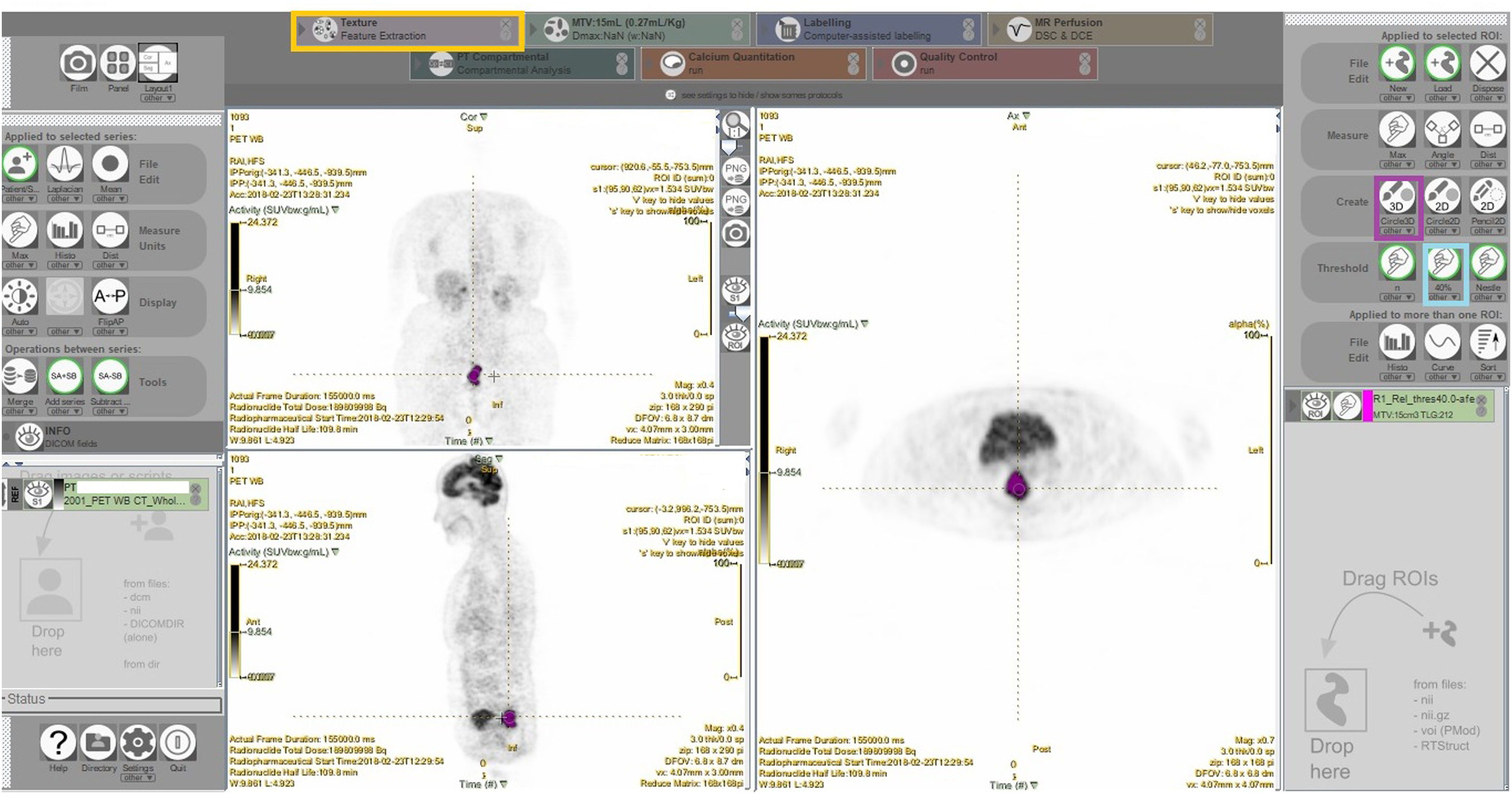Click the magenta color swatch of ROI R1
Screen dimensions: 1512x794
(1367, 405)
